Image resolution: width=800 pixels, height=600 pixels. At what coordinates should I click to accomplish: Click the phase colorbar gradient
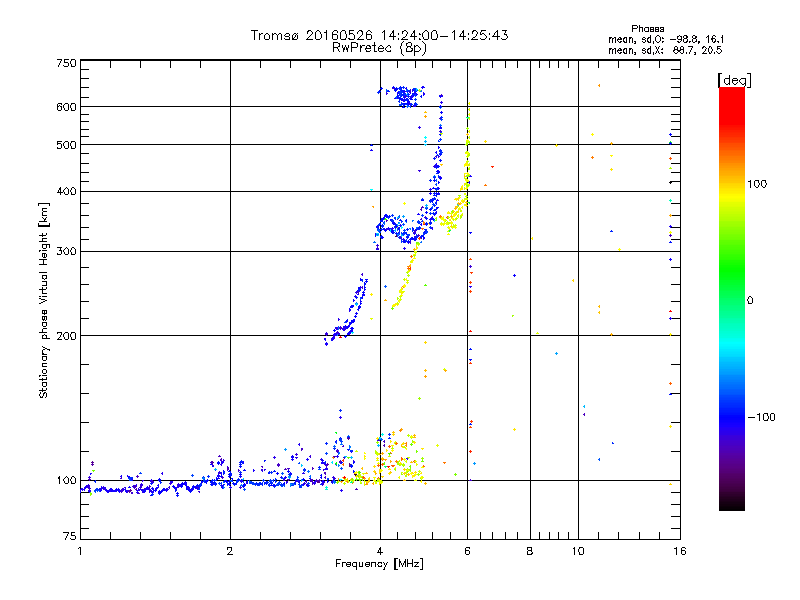point(732,299)
